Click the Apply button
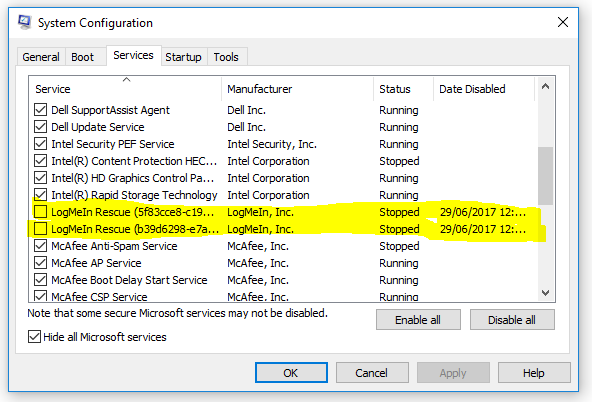Viewport: 592px width, 402px height. click(x=453, y=373)
